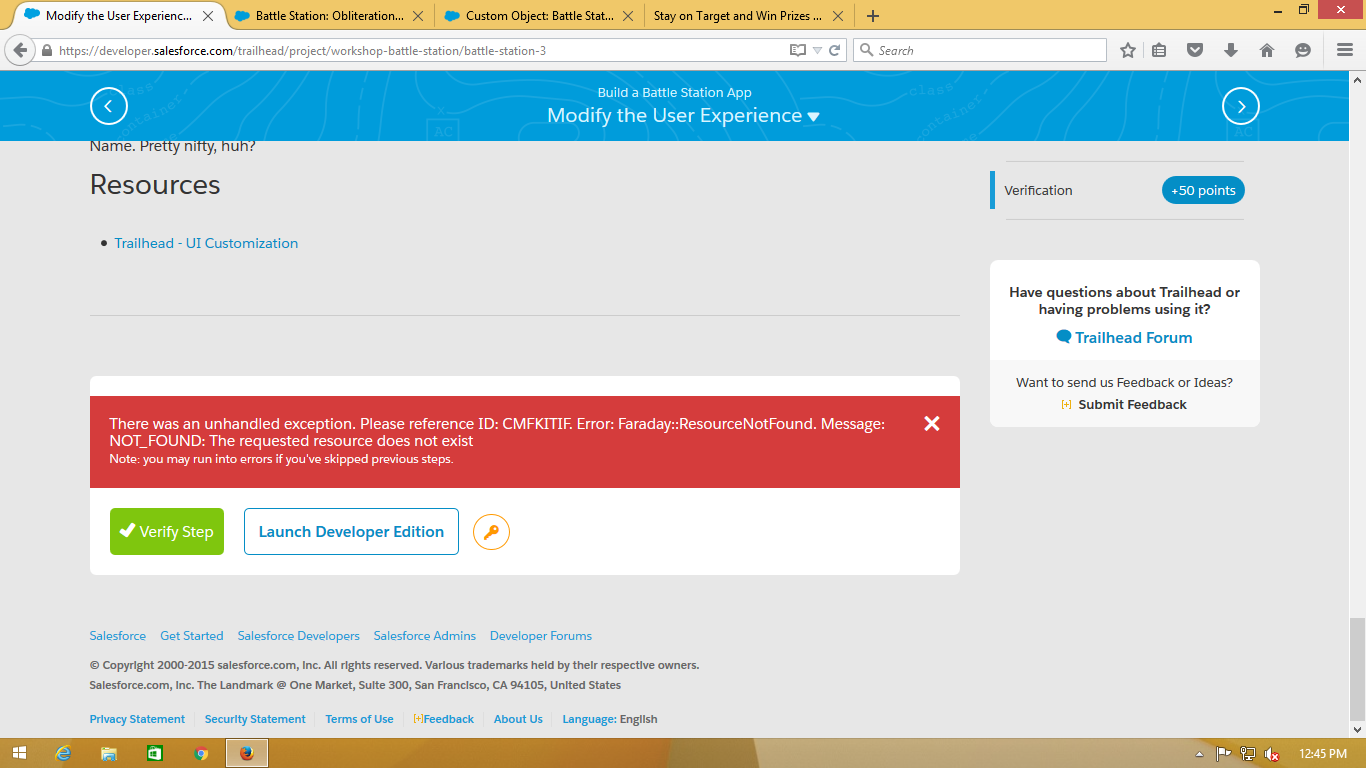The height and width of the screenshot is (768, 1366).
Task: Change the Language: English setting
Action: click(610, 719)
